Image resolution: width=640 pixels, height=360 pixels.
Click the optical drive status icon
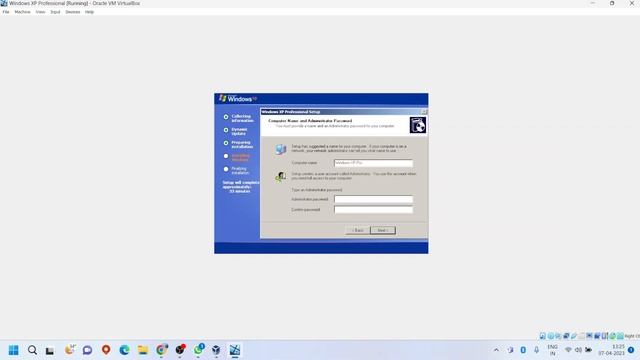coord(551,336)
